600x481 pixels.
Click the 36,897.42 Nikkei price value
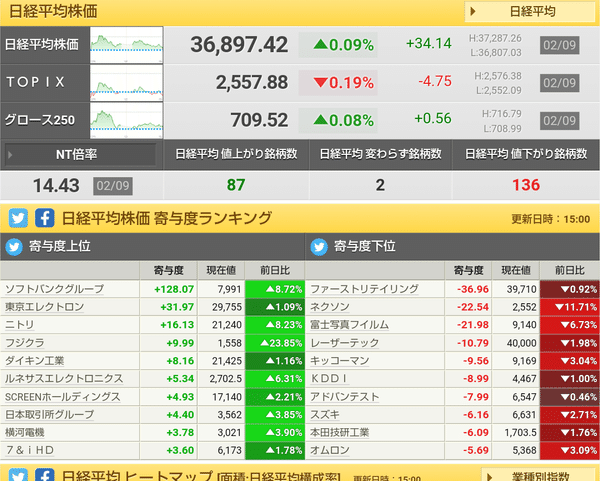tap(239, 45)
